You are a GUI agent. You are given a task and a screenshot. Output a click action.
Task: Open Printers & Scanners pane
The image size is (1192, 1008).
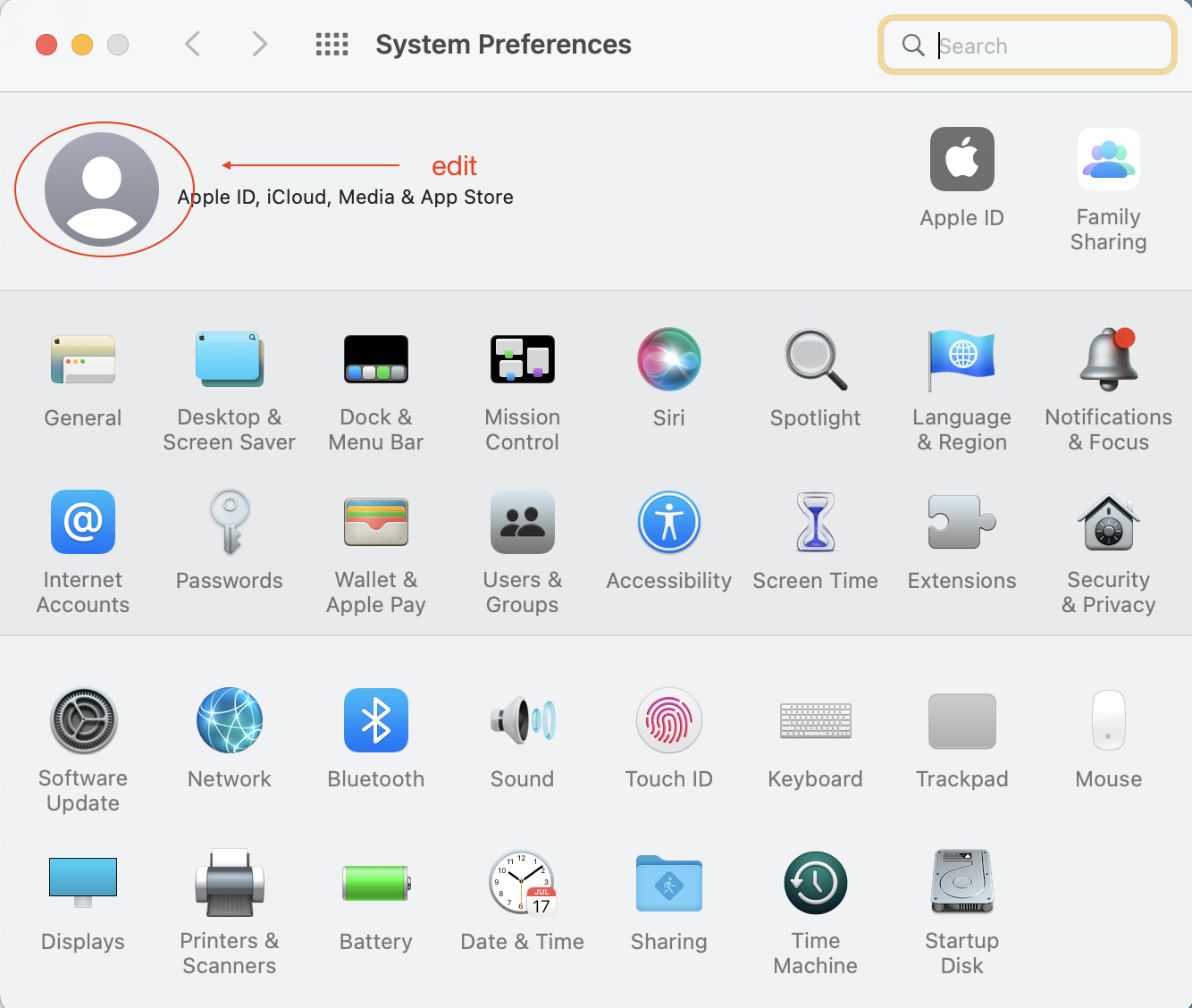pyautogui.click(x=230, y=883)
